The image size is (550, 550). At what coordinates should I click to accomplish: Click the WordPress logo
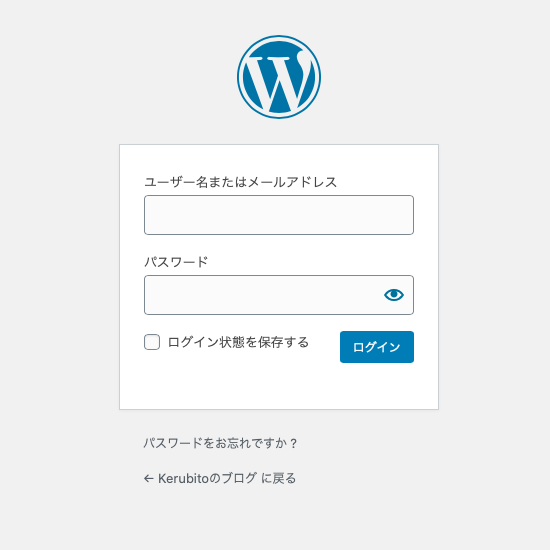coord(279,77)
